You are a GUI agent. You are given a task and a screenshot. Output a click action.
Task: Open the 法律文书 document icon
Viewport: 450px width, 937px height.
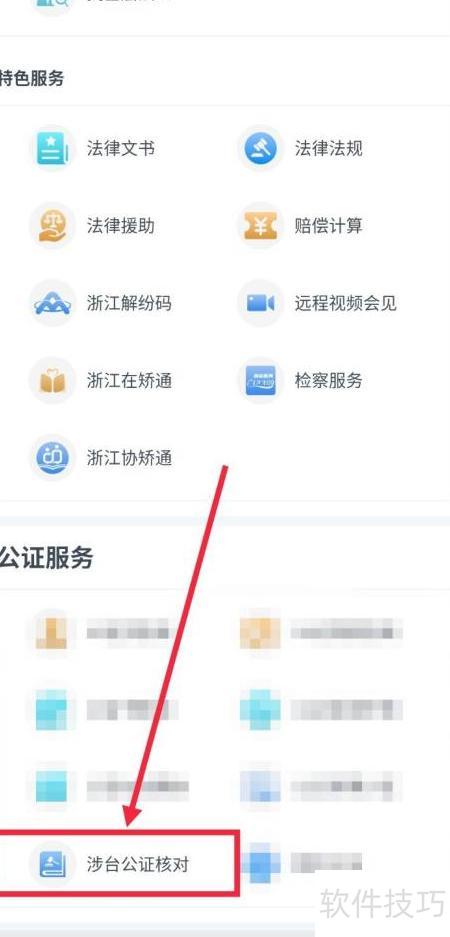[53, 148]
